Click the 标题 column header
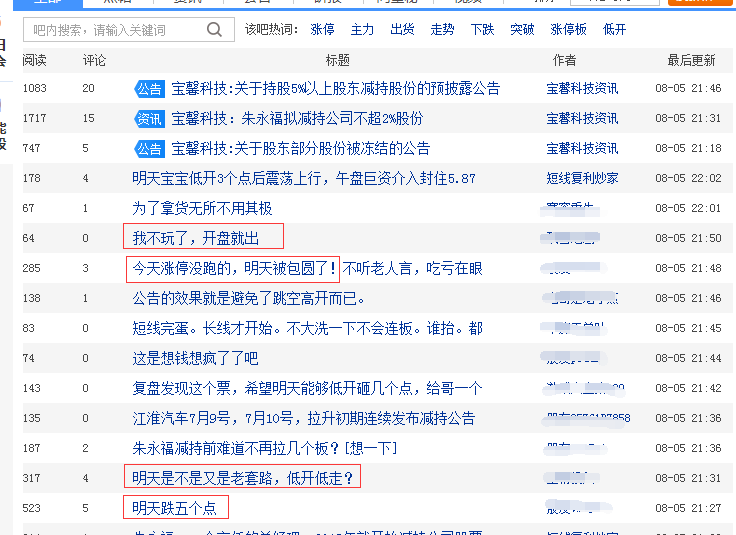The image size is (736, 535). tap(337, 60)
